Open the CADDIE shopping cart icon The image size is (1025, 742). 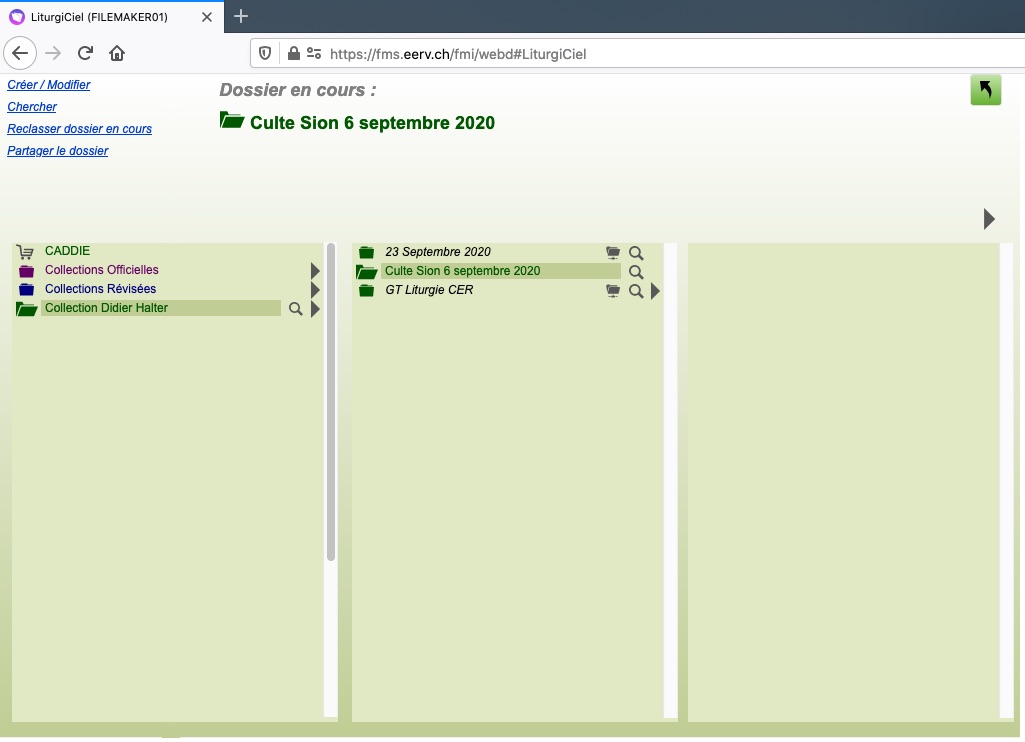coord(26,252)
